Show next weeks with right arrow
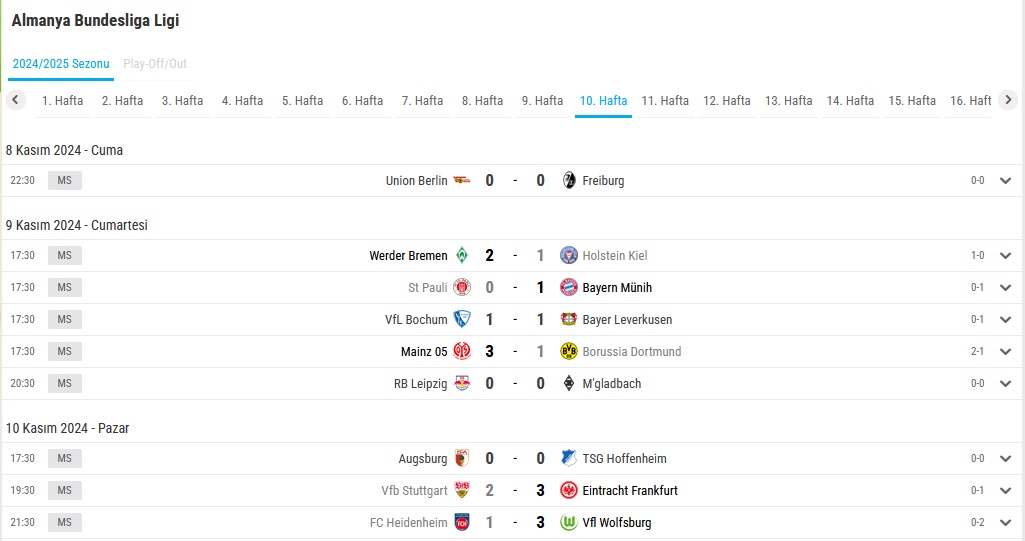Screen dimensions: 1025x541 (x=1008, y=100)
